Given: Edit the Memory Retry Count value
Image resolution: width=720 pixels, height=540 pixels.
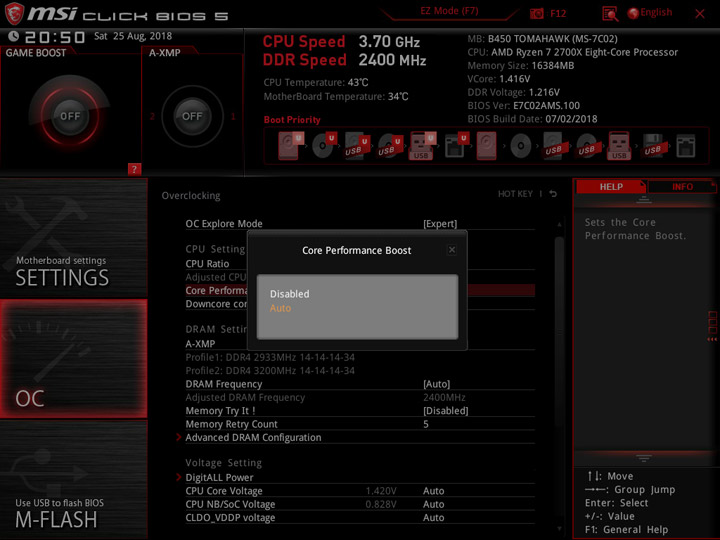Looking at the screenshot, I should click(x=426, y=424).
